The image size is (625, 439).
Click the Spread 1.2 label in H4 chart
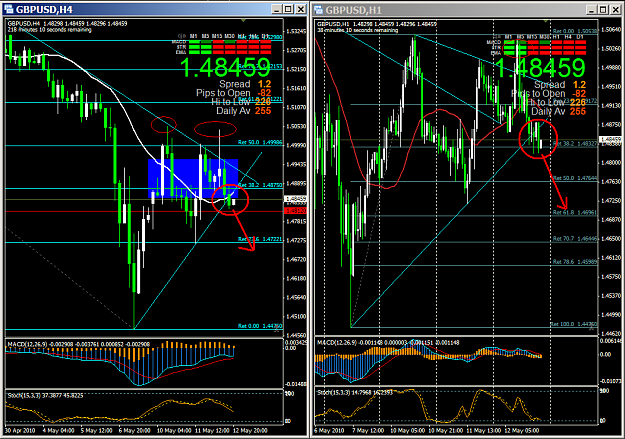coord(245,84)
